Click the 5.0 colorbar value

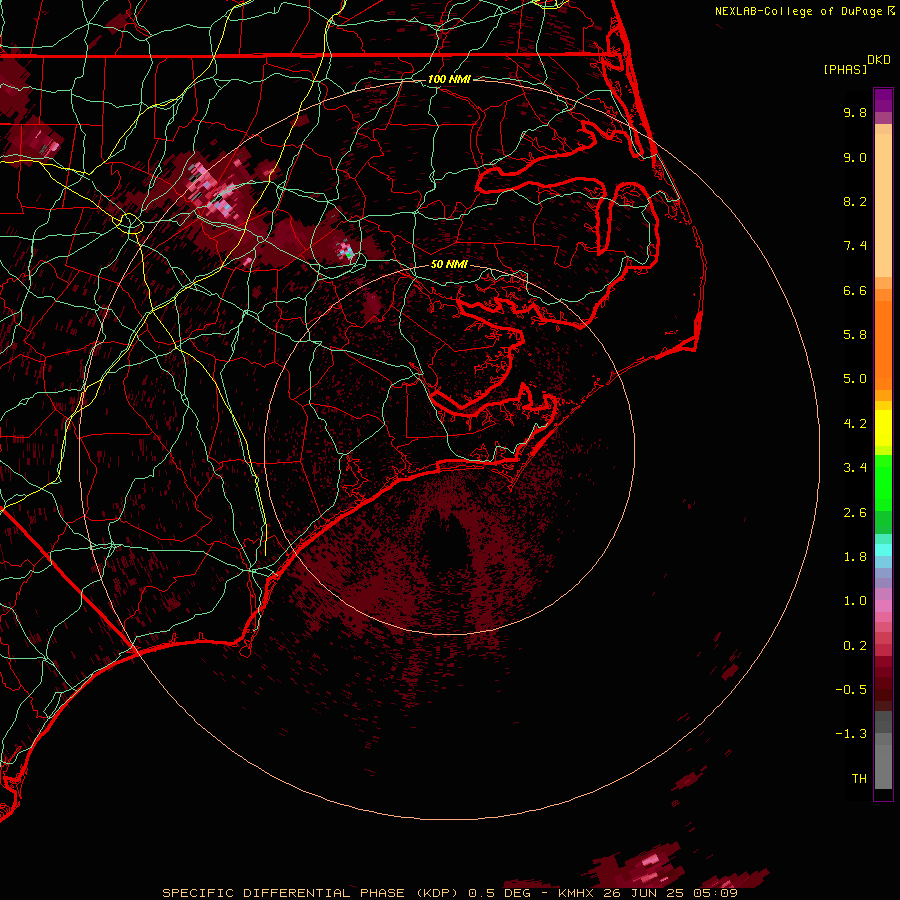[x=855, y=379]
